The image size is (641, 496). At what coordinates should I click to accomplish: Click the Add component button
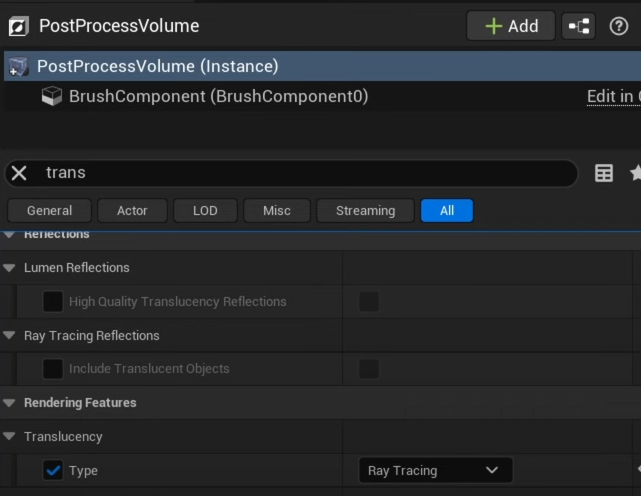(x=511, y=26)
